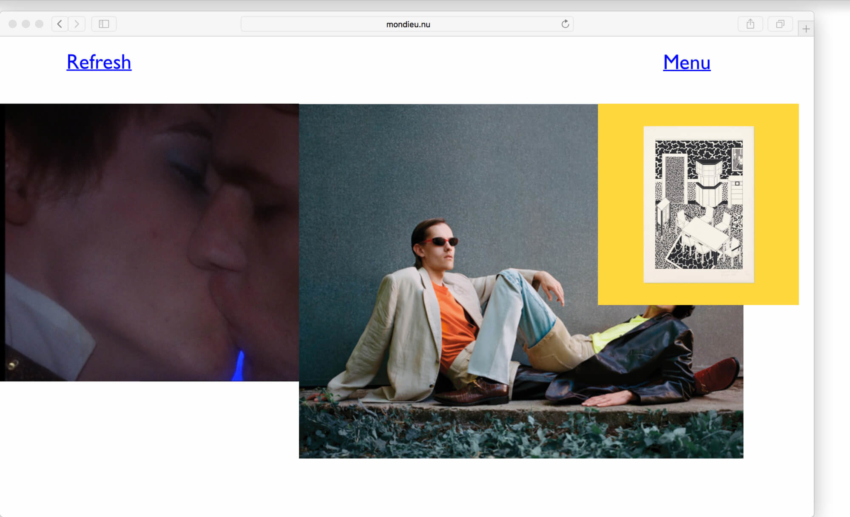Click the Safari back arrow button
850x517 pixels.
tap(60, 24)
